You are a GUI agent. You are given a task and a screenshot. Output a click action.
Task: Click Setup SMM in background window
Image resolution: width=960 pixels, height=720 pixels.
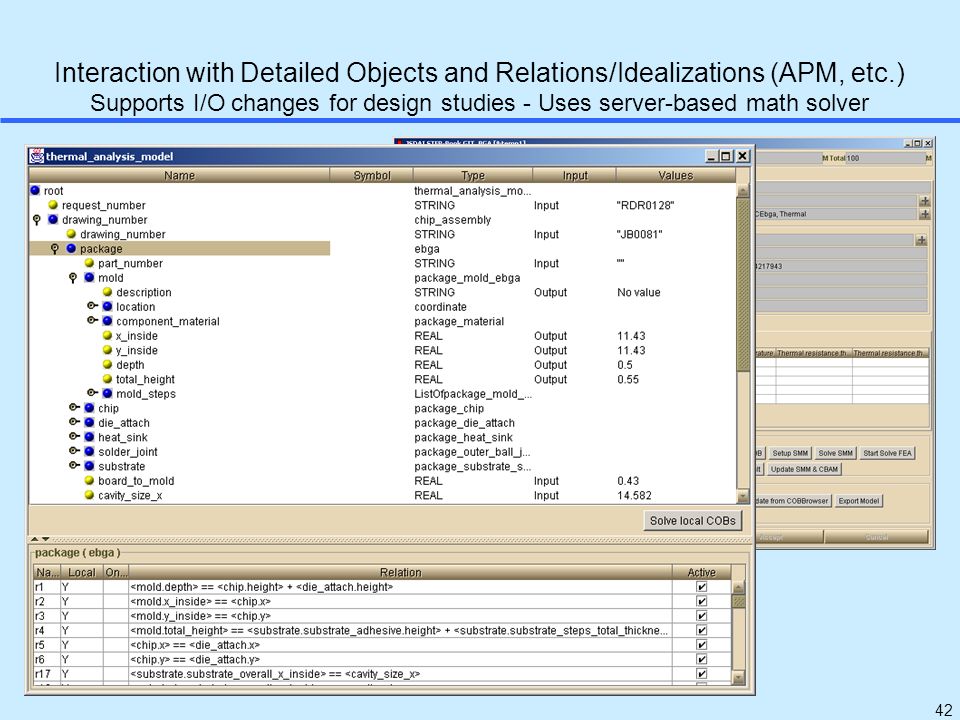click(x=790, y=453)
